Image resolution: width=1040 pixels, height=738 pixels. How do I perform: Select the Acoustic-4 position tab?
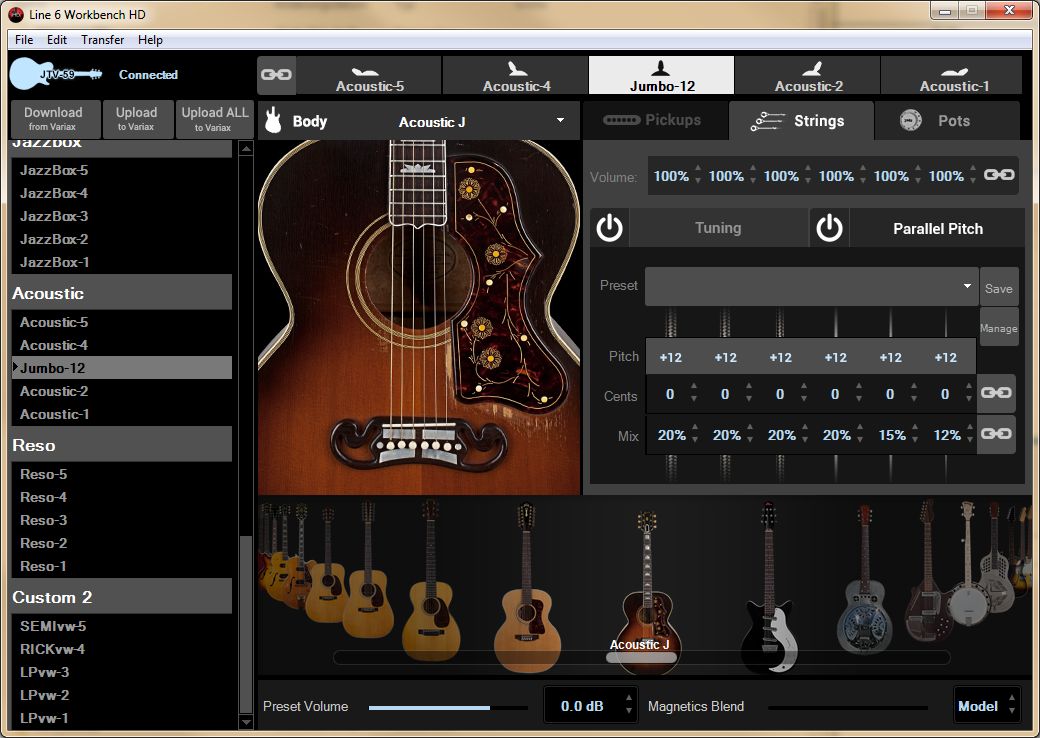click(x=515, y=75)
